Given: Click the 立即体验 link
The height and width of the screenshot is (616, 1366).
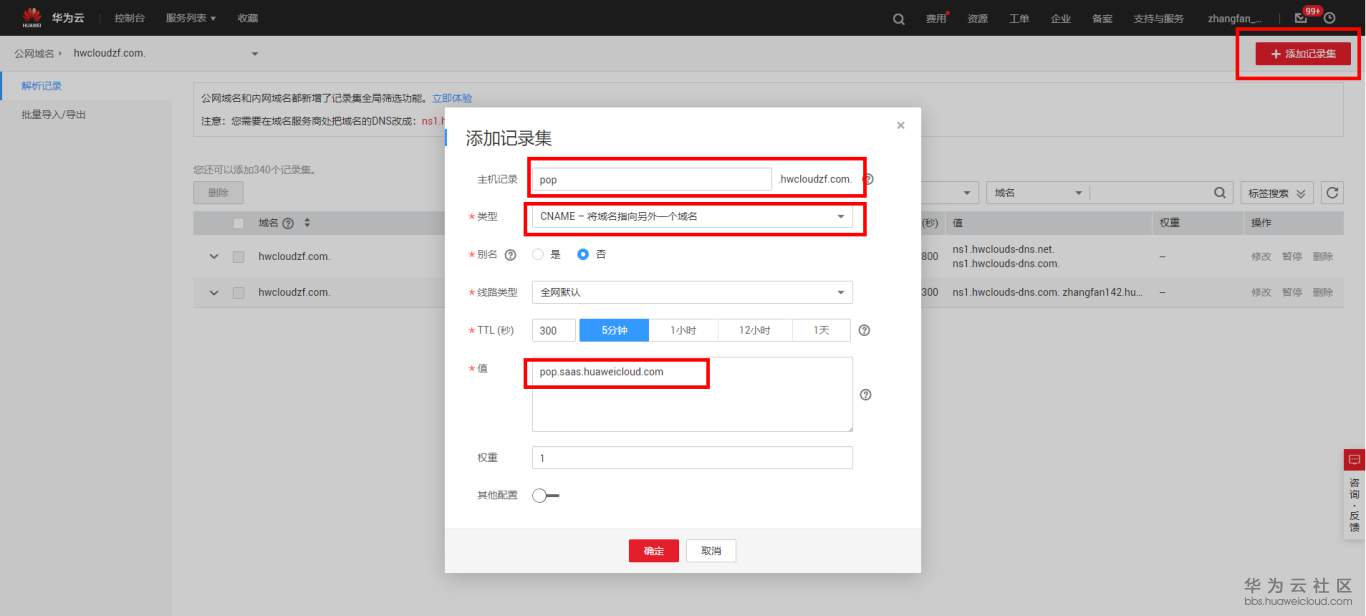Looking at the screenshot, I should point(452,99).
